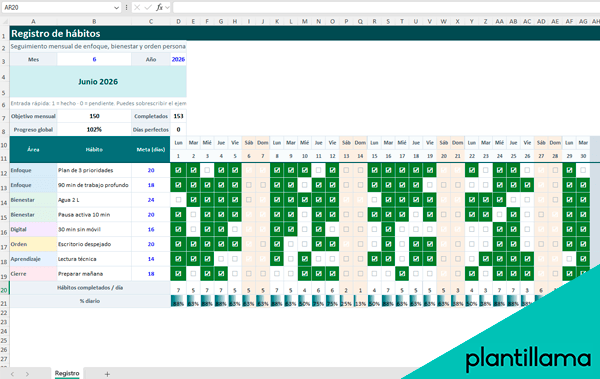Viewport: 600px width, 379px height.
Task: Select habit cell 30 min sin móvil
Action: point(94,229)
